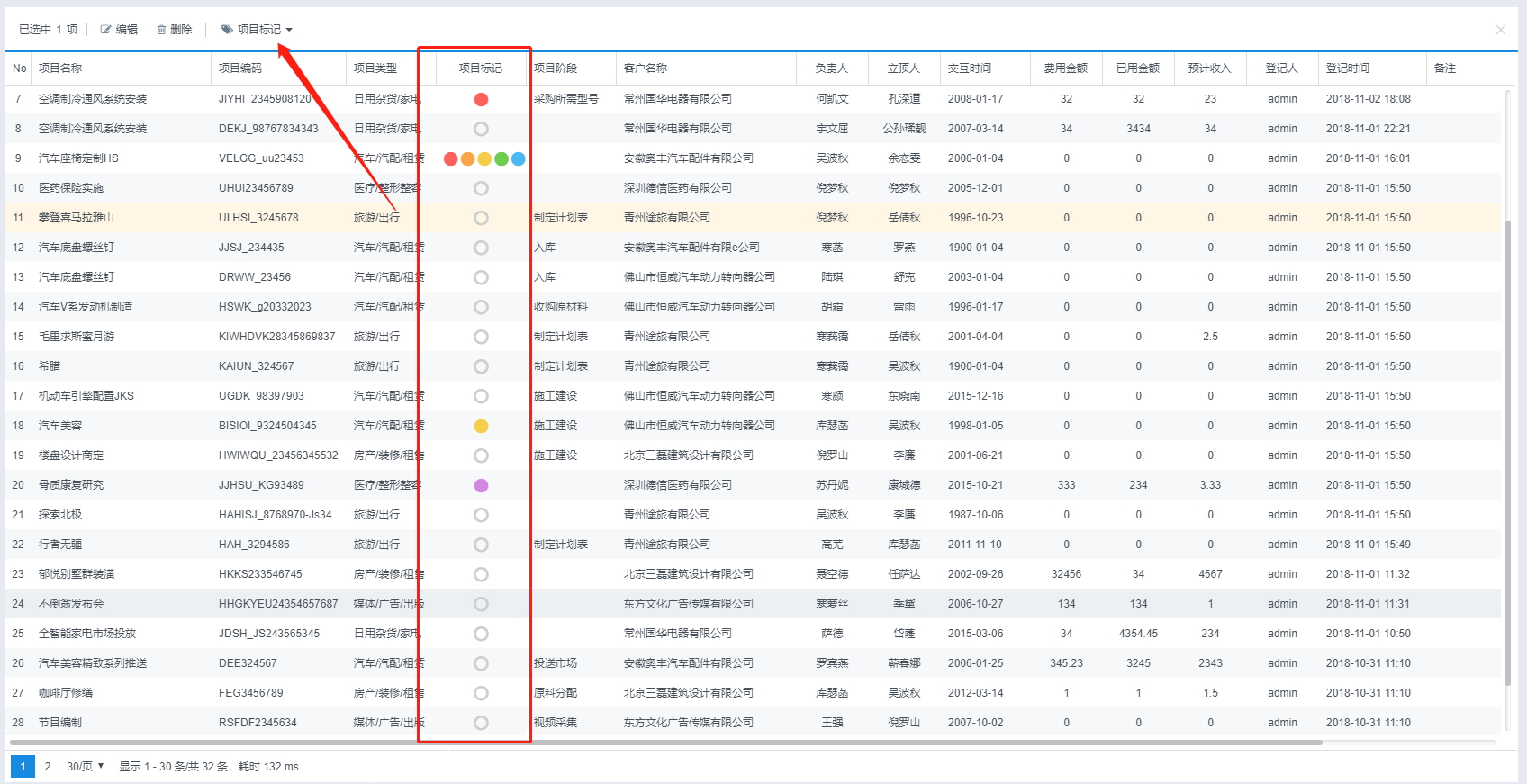This screenshot has width=1527, height=784.
Task: Click the cell 骨质康复研究
Action: (71, 485)
